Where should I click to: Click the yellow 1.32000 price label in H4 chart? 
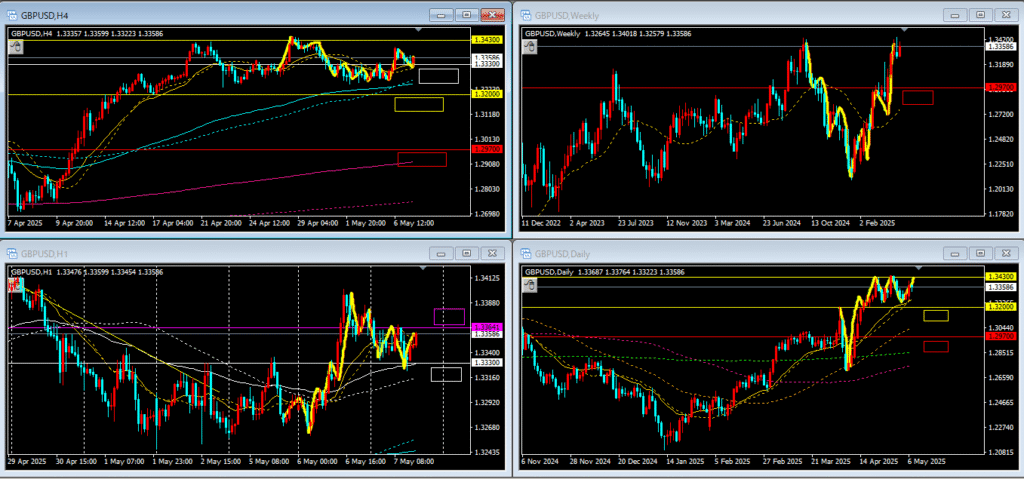point(487,94)
